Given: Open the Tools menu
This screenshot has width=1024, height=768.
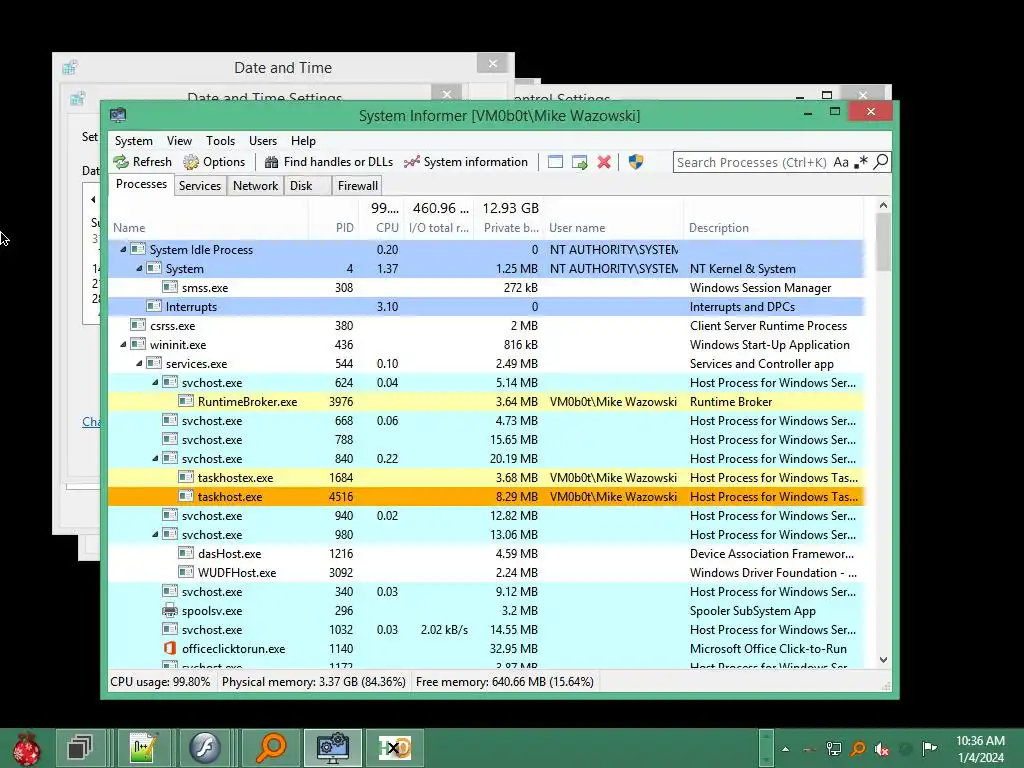Looking at the screenshot, I should coord(220,141).
